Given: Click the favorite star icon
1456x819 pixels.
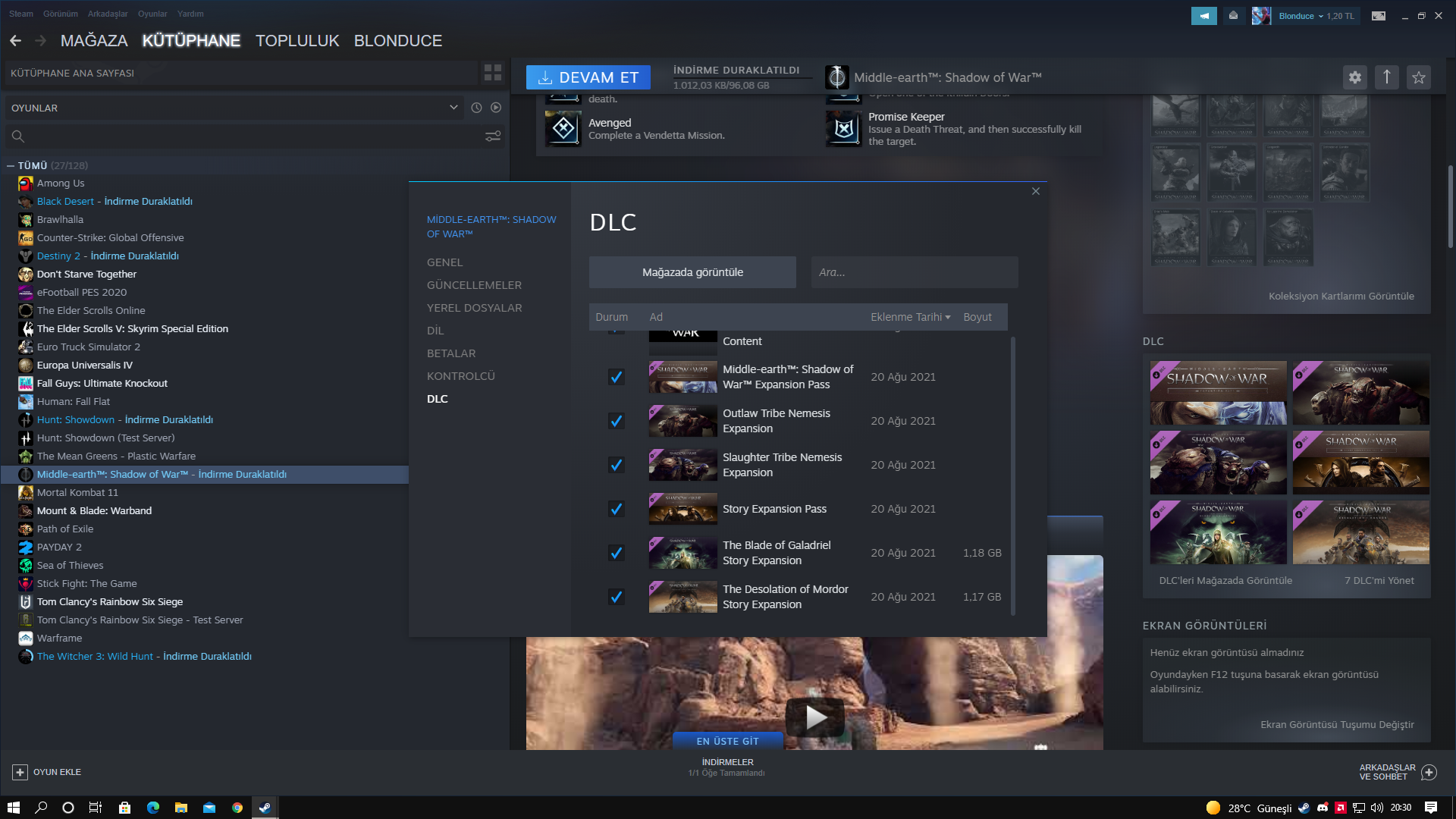Looking at the screenshot, I should click(x=1418, y=77).
